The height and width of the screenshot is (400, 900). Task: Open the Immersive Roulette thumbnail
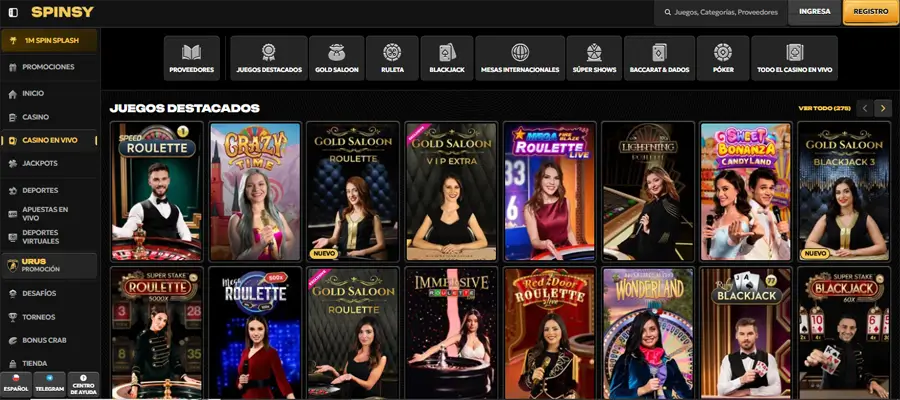(x=451, y=333)
